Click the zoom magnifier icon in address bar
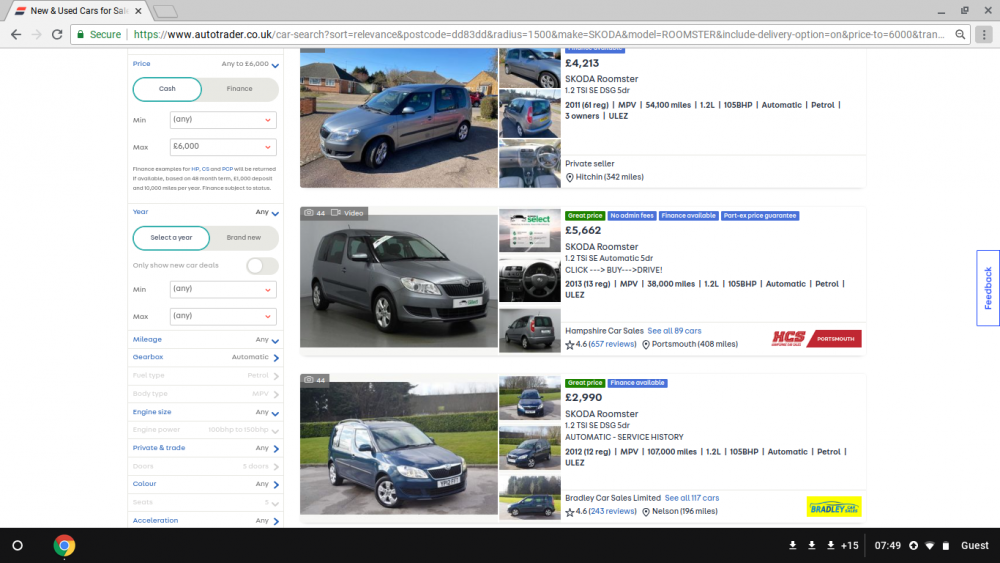Screen dimensions: 1000x563 click(x=960, y=34)
